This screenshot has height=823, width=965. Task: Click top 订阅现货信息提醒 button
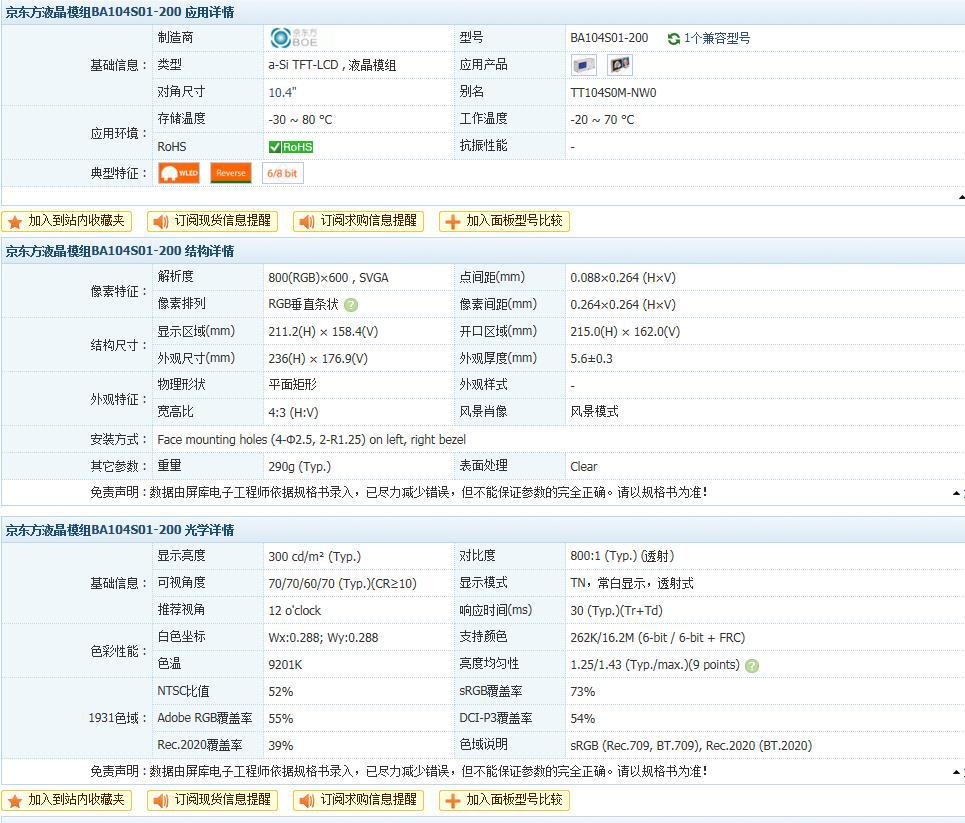(x=213, y=221)
